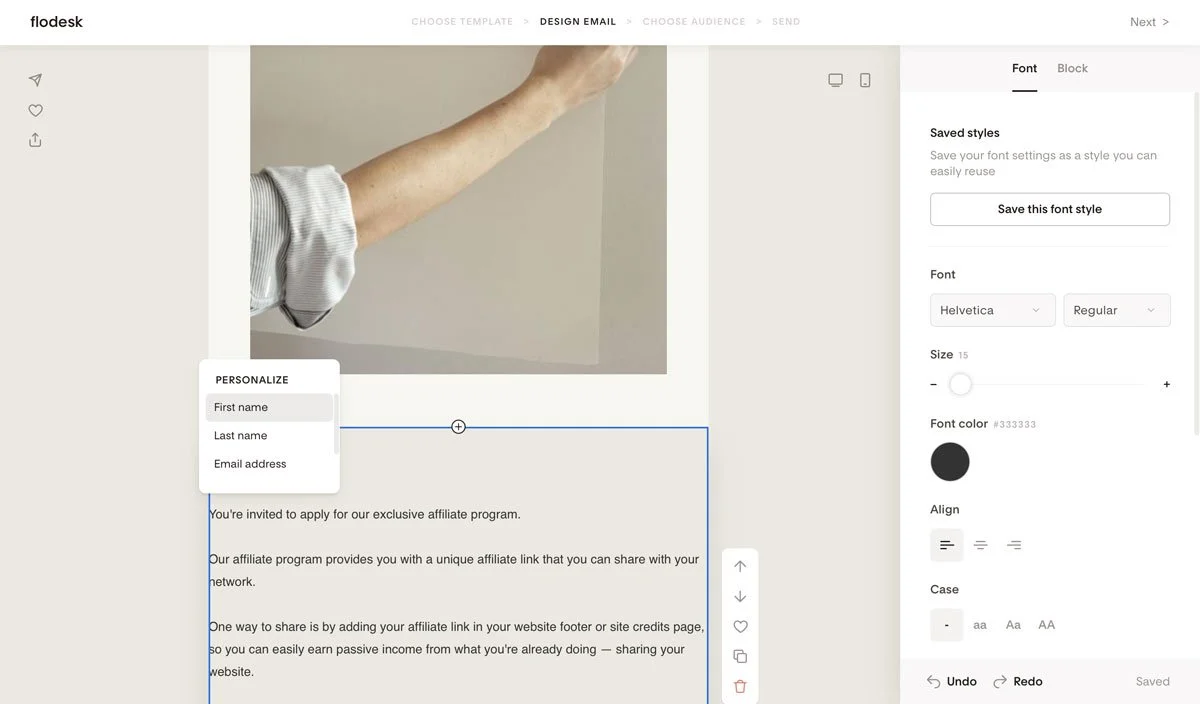
Task: Open the Helvetica font family dropdown
Action: (x=992, y=310)
